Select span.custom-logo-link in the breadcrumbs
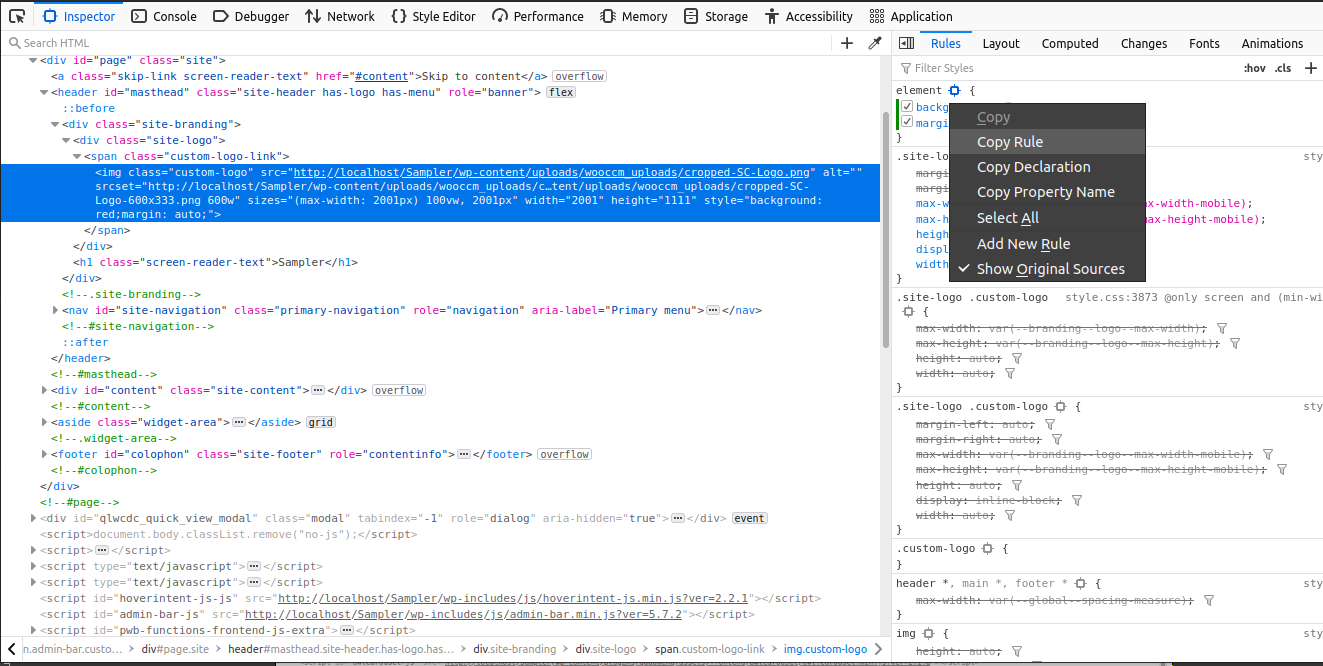1323x666 pixels. click(x=709, y=649)
